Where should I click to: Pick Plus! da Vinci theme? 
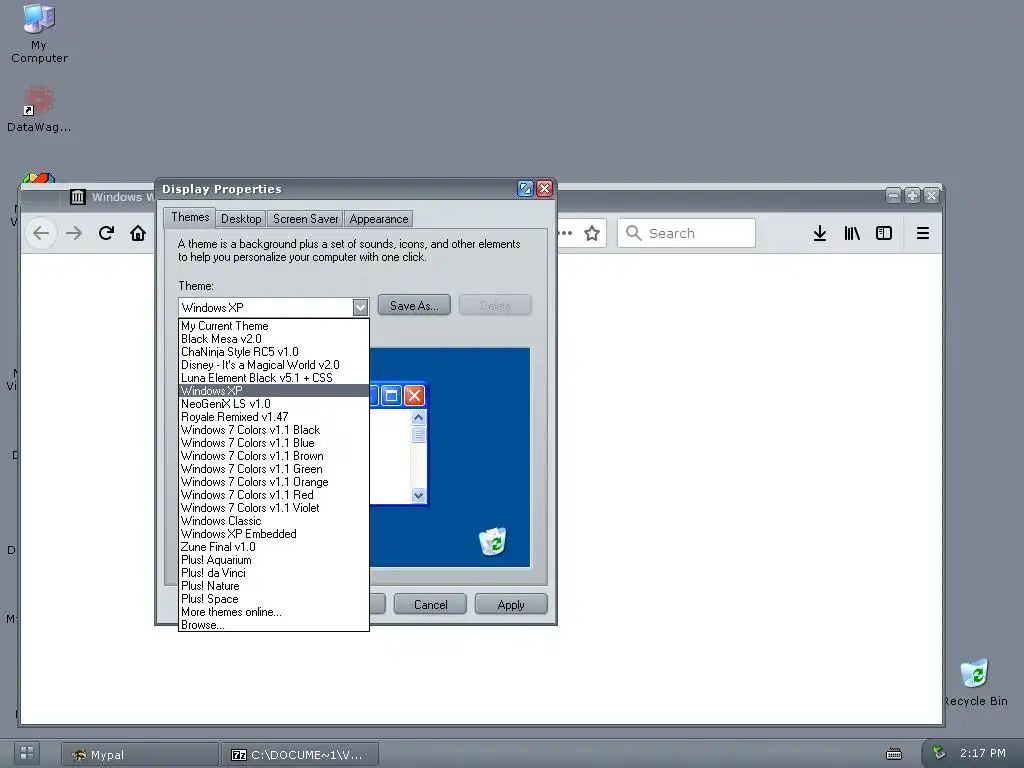click(x=274, y=573)
